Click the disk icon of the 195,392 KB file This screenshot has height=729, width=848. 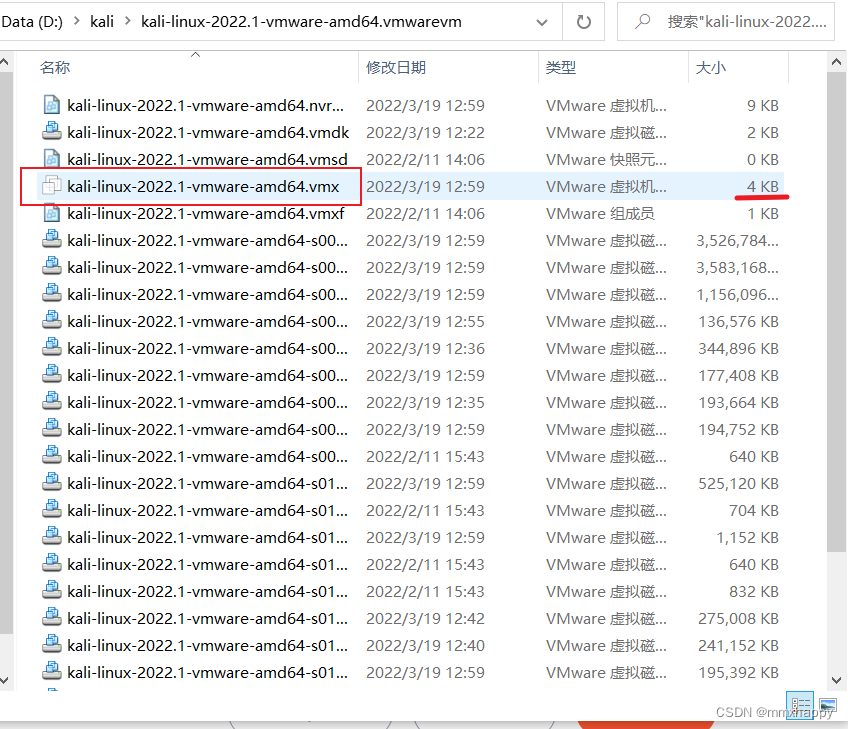(51, 672)
